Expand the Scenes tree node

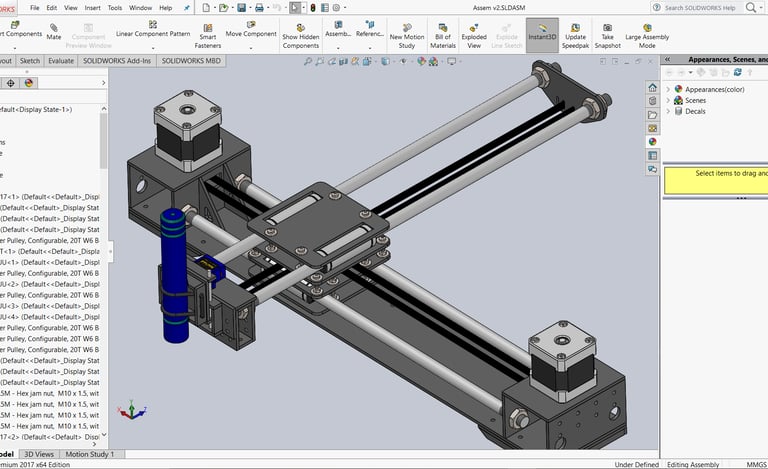[x=668, y=100]
